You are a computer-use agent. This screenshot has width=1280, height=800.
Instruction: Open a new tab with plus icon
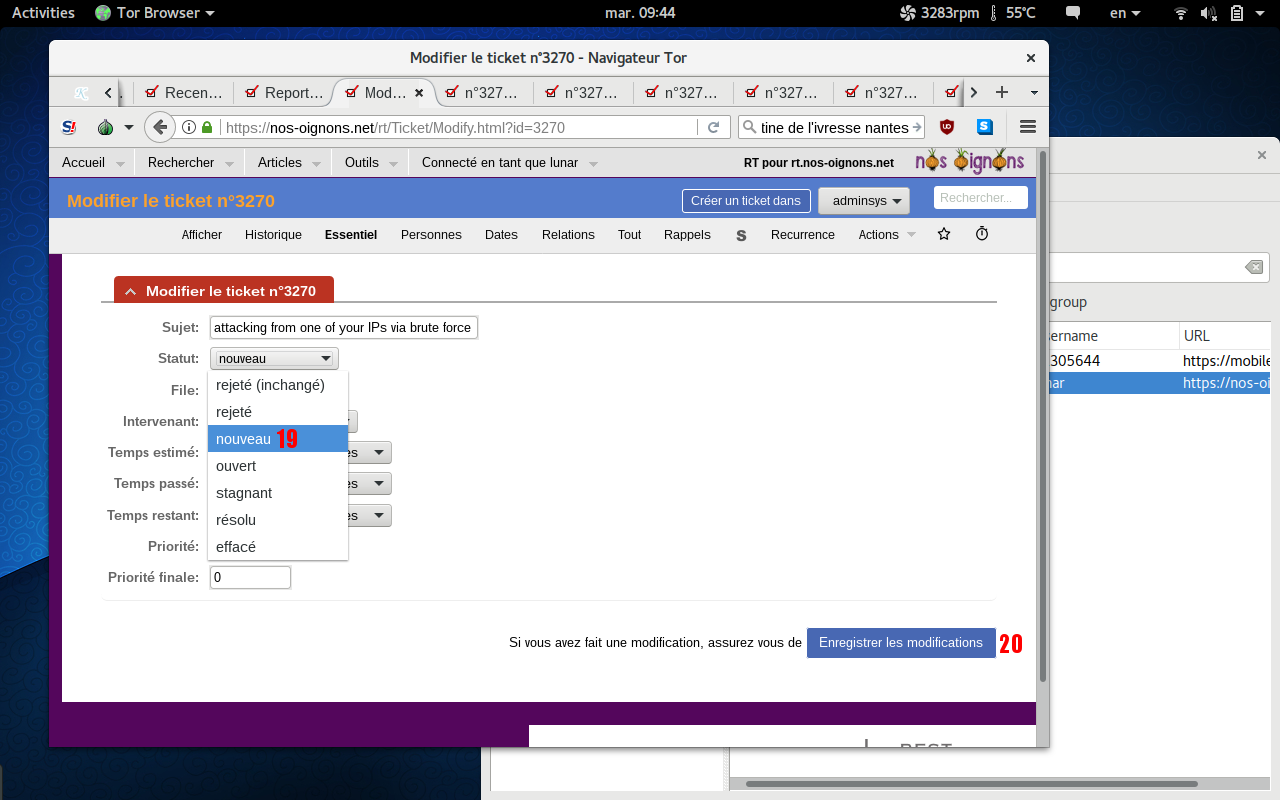(1001, 92)
